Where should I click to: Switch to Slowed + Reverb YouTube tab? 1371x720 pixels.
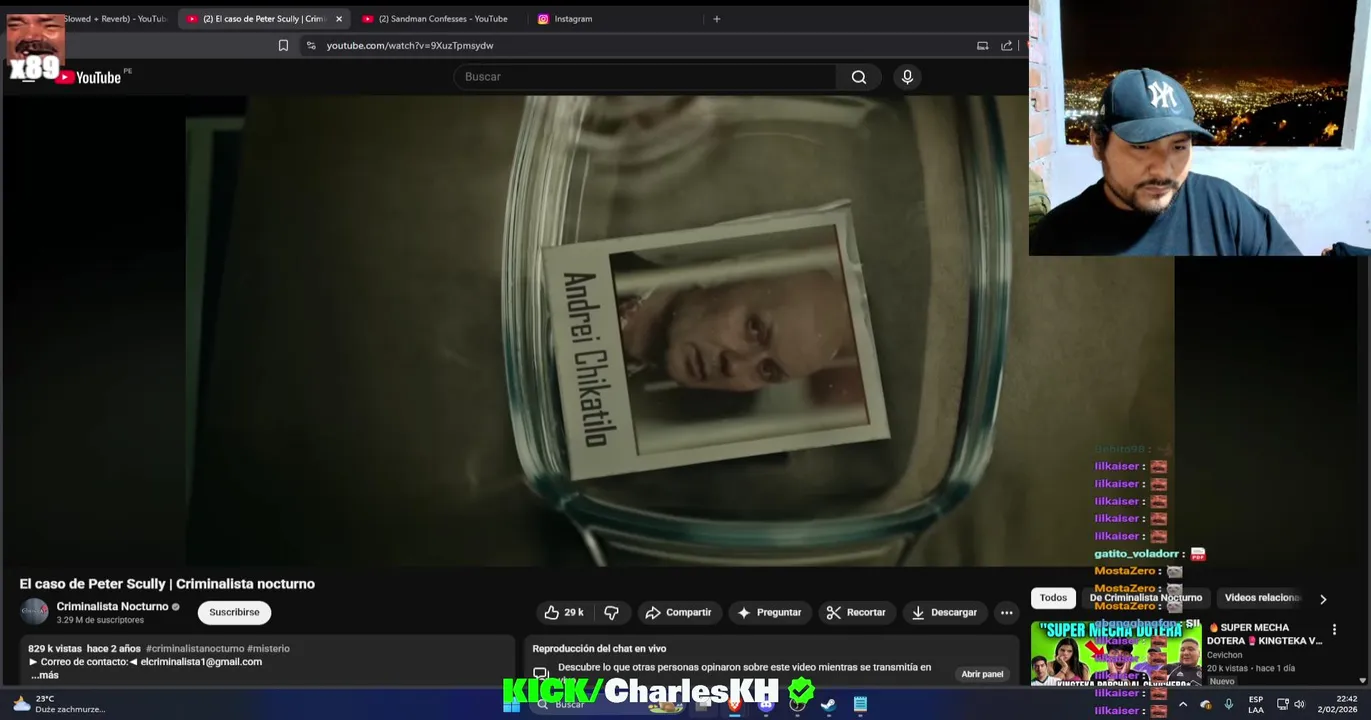pos(115,19)
